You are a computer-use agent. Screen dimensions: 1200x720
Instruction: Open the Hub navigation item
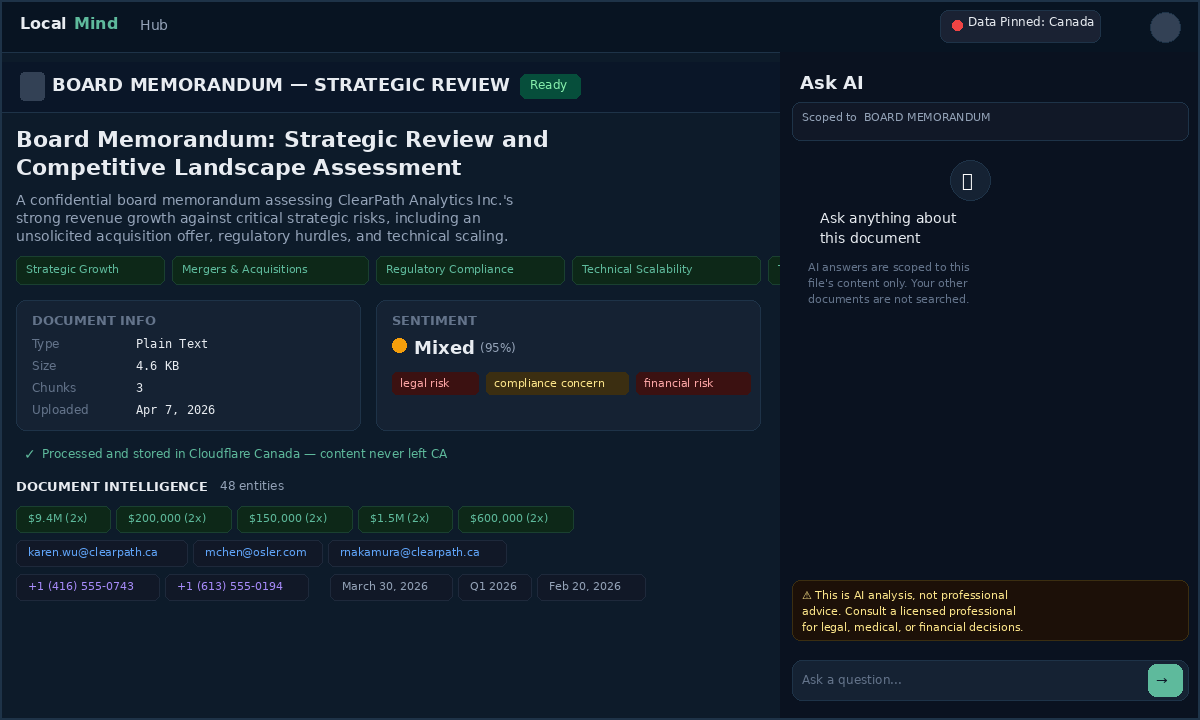tap(154, 25)
